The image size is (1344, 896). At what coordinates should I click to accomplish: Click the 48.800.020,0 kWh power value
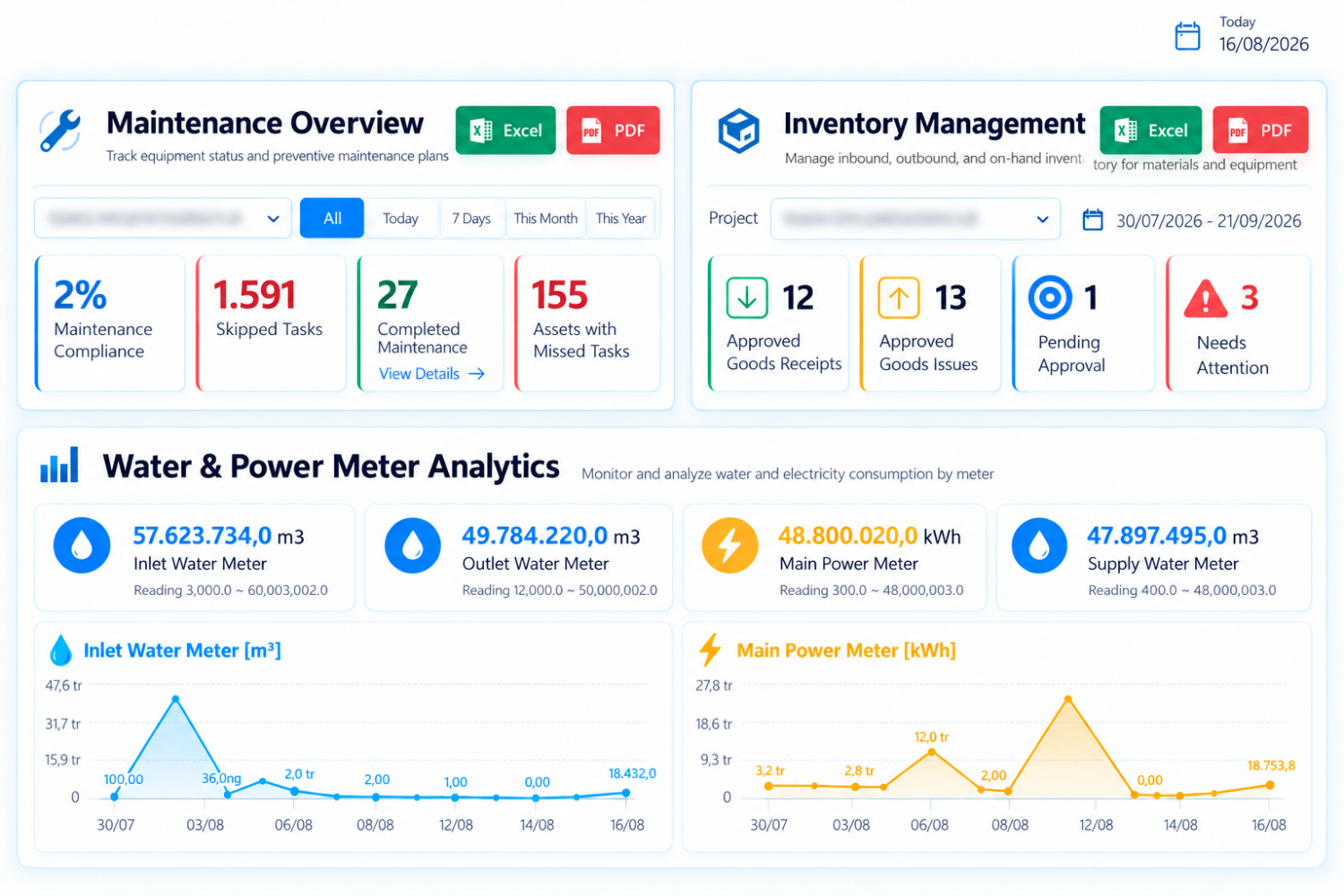(869, 536)
